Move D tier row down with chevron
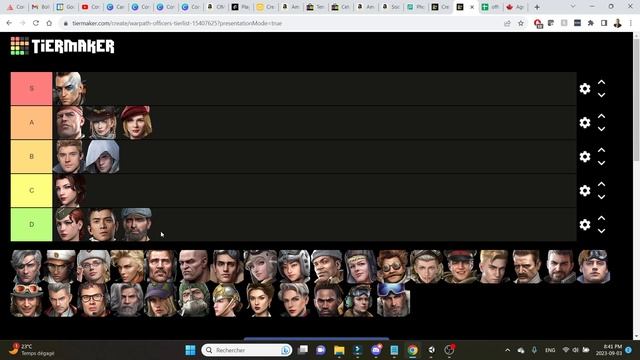640x360 pixels. [601, 230]
